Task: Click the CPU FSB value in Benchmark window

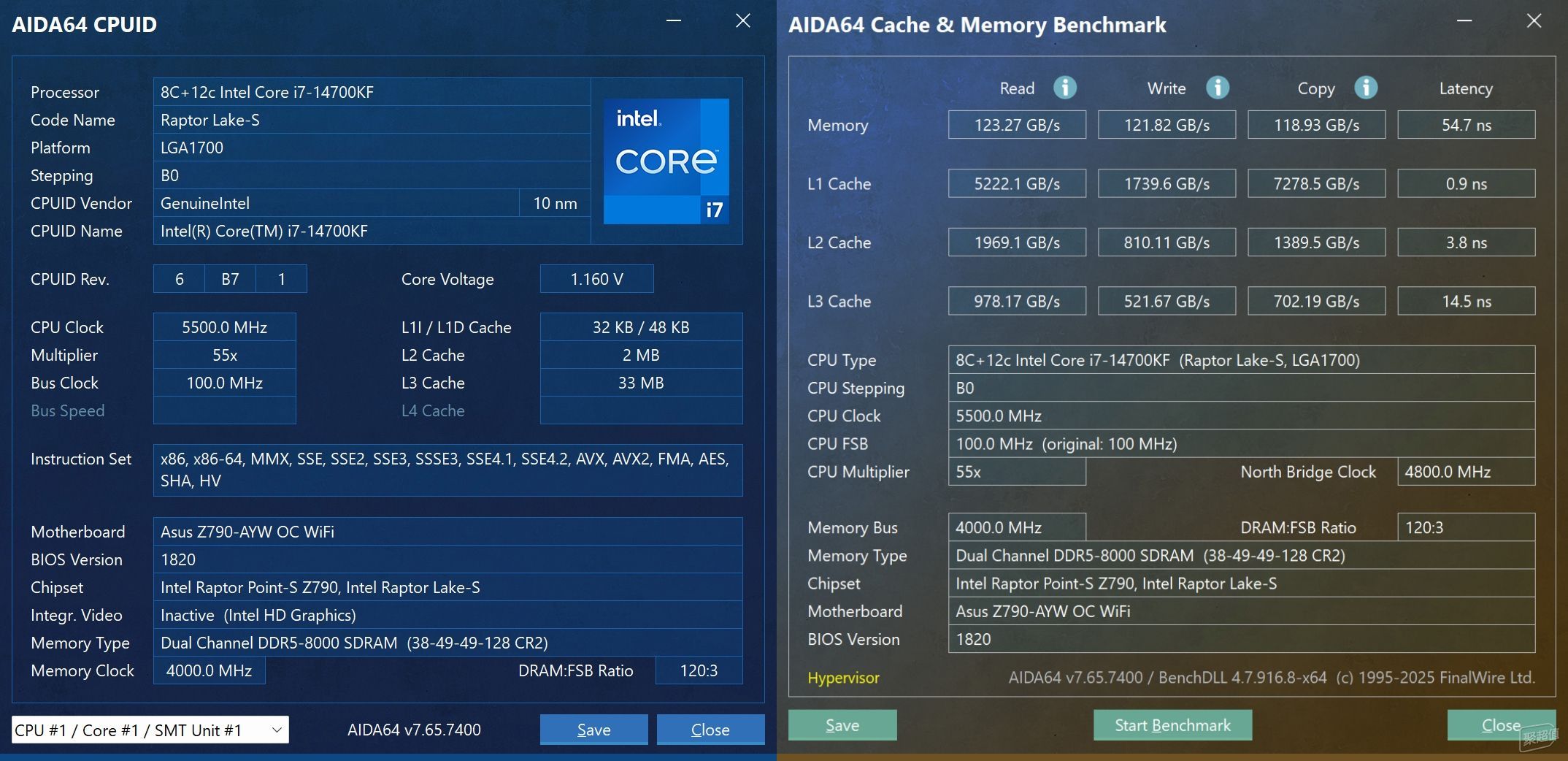Action: pyautogui.click(x=1241, y=444)
